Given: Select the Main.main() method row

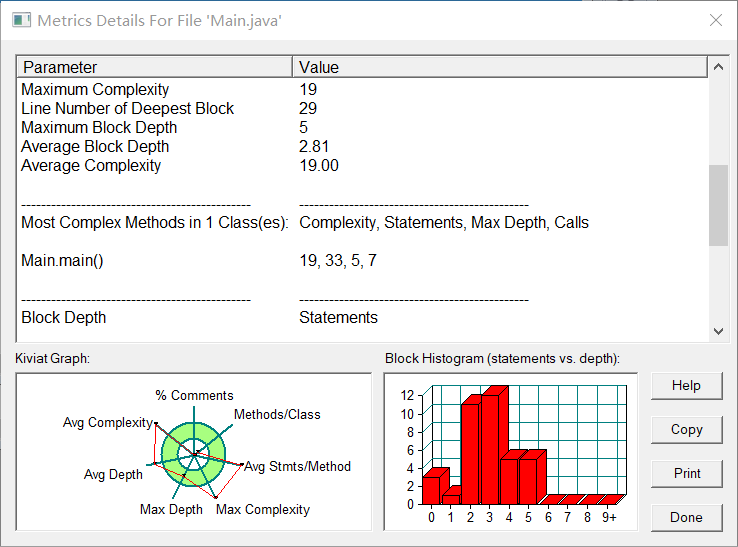Looking at the screenshot, I should pos(362,260).
